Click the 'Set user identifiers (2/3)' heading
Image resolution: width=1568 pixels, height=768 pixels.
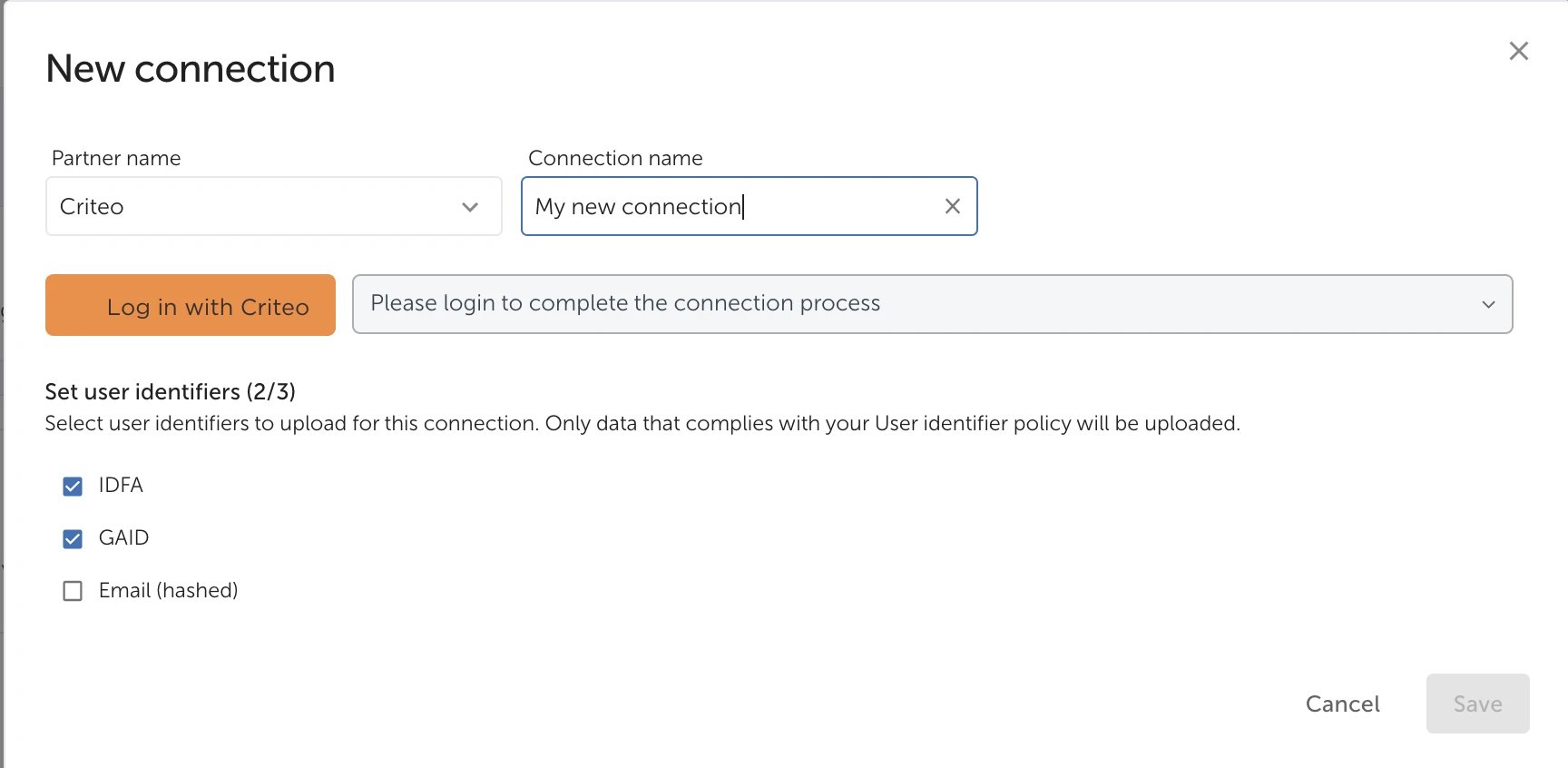tap(171, 391)
